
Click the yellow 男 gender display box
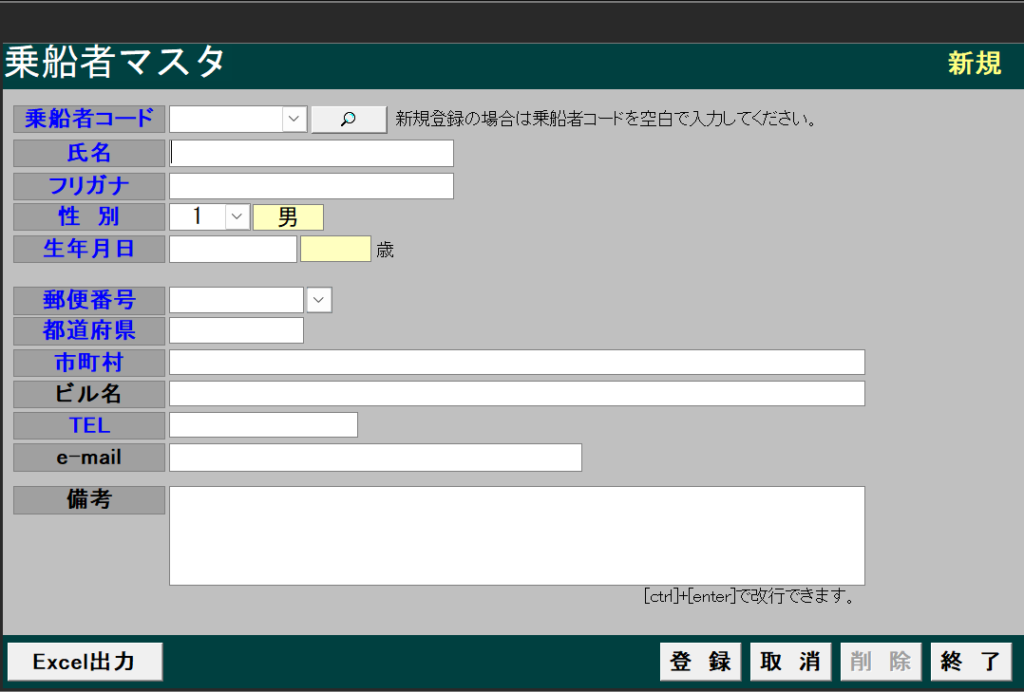(288, 217)
